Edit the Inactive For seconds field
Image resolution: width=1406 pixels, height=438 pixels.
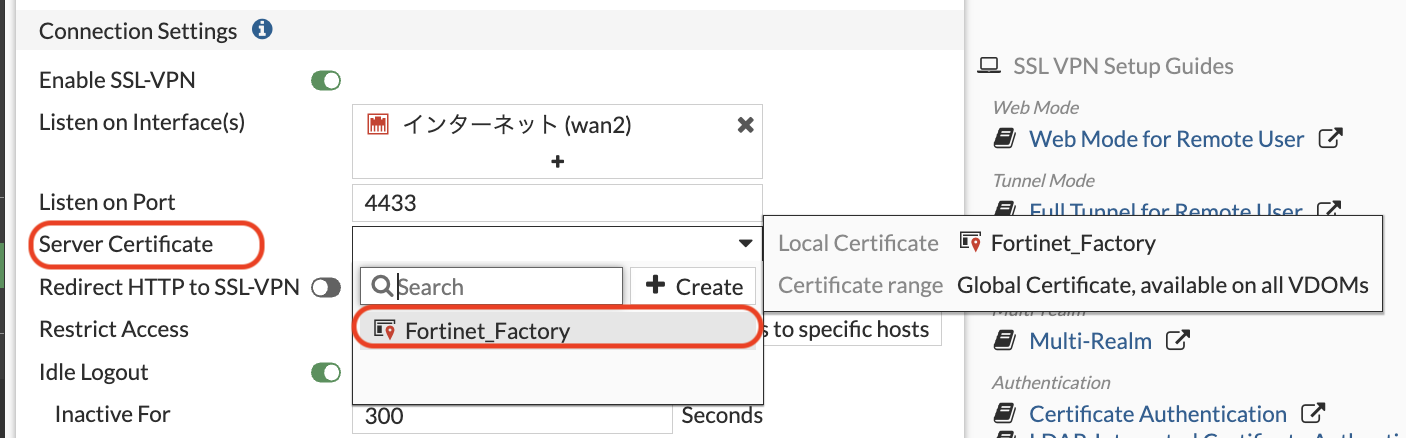[512, 416]
